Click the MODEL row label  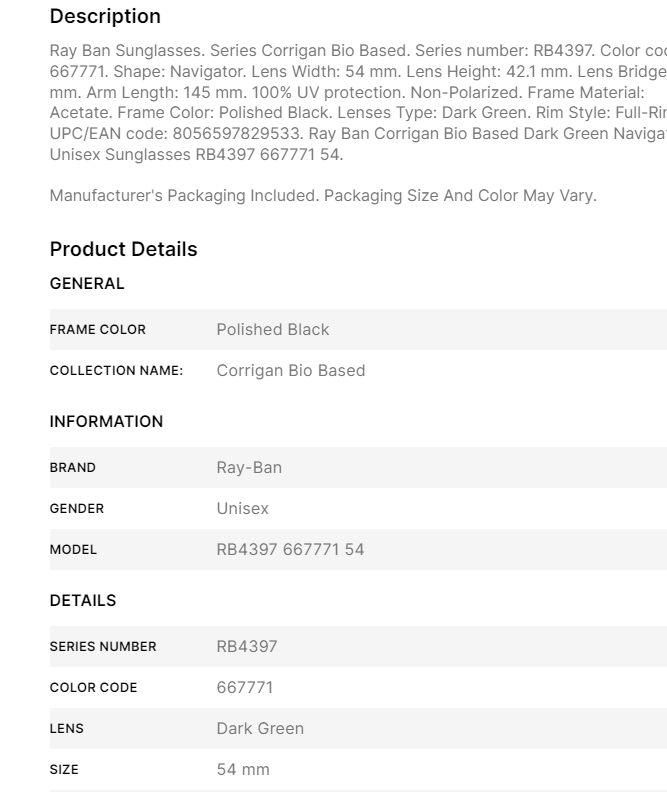pyautogui.click(x=73, y=550)
